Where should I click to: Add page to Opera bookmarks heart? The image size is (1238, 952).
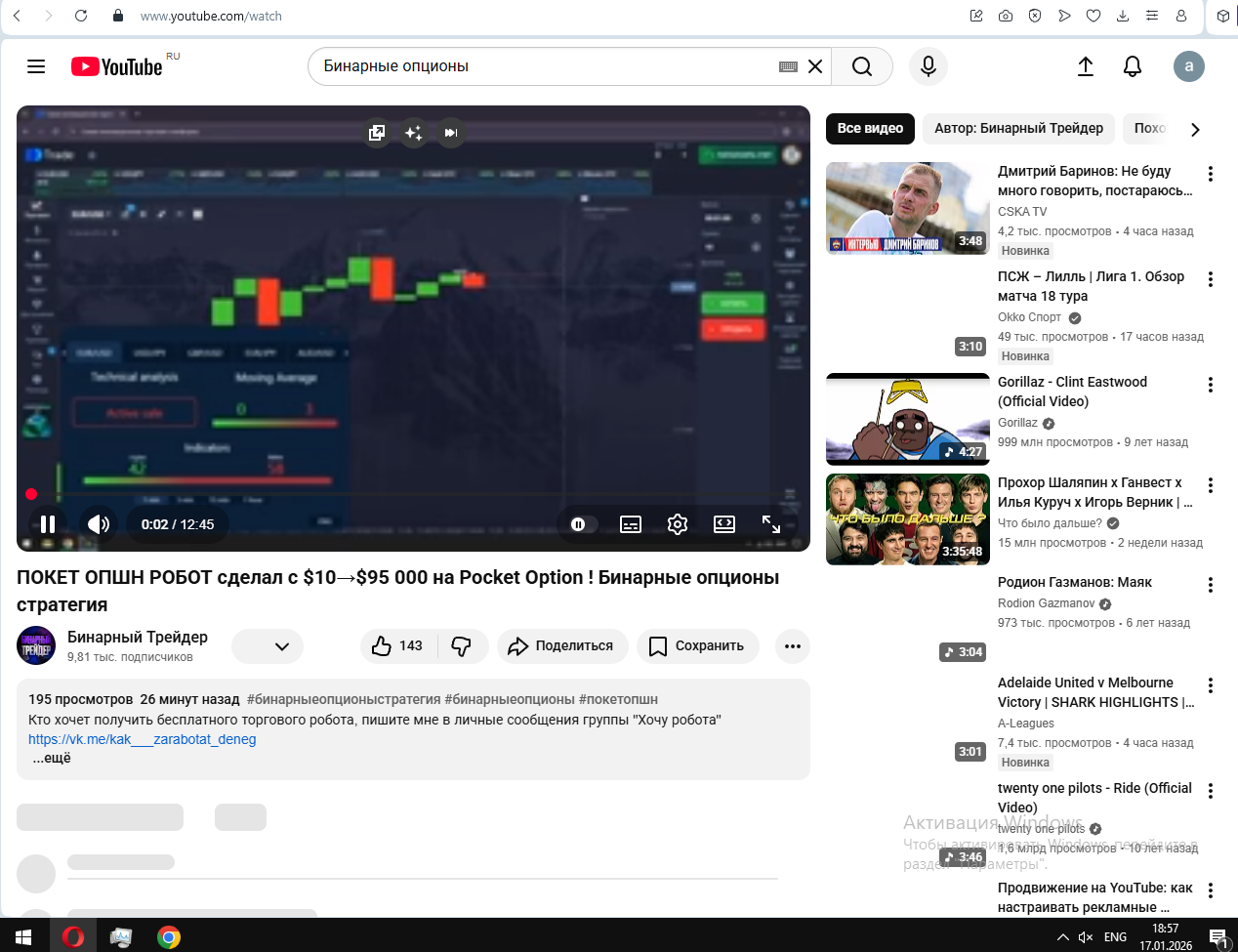(x=1094, y=16)
